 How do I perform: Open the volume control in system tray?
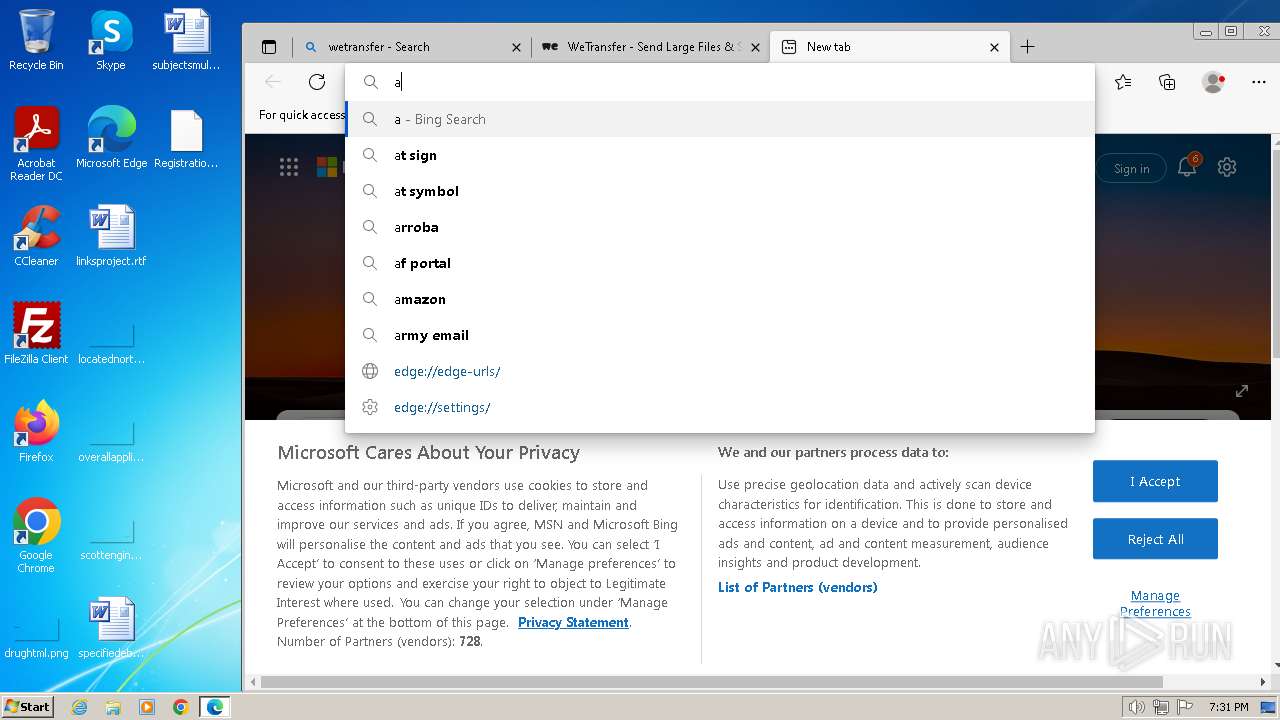point(1137,707)
